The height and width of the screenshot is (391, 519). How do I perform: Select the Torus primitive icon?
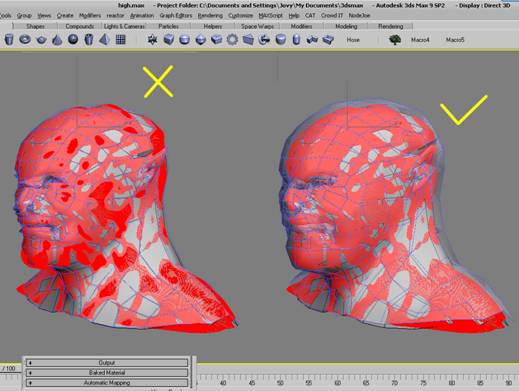tap(25, 40)
